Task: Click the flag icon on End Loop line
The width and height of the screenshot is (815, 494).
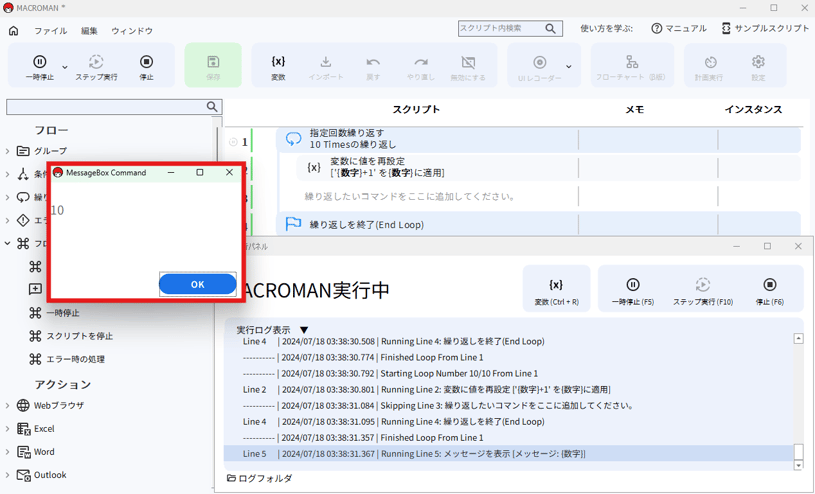Action: click(x=293, y=224)
